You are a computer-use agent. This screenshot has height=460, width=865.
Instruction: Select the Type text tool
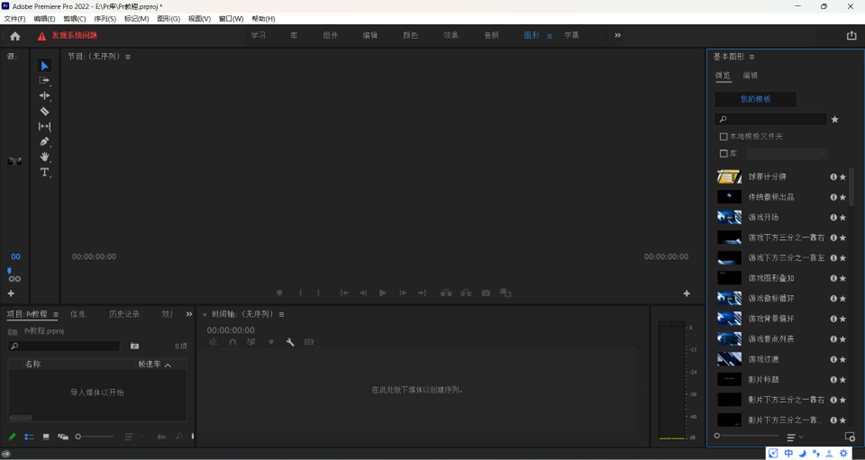pyautogui.click(x=44, y=172)
